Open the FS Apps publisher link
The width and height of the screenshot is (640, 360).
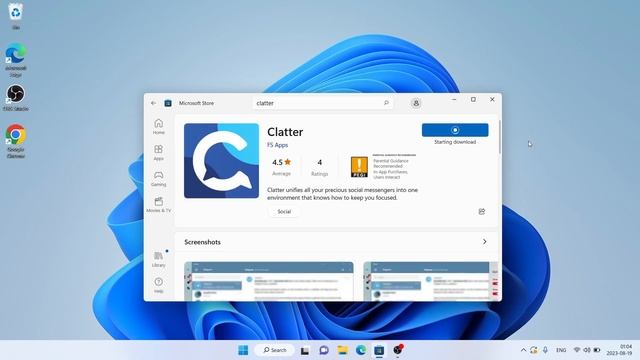[278, 145]
